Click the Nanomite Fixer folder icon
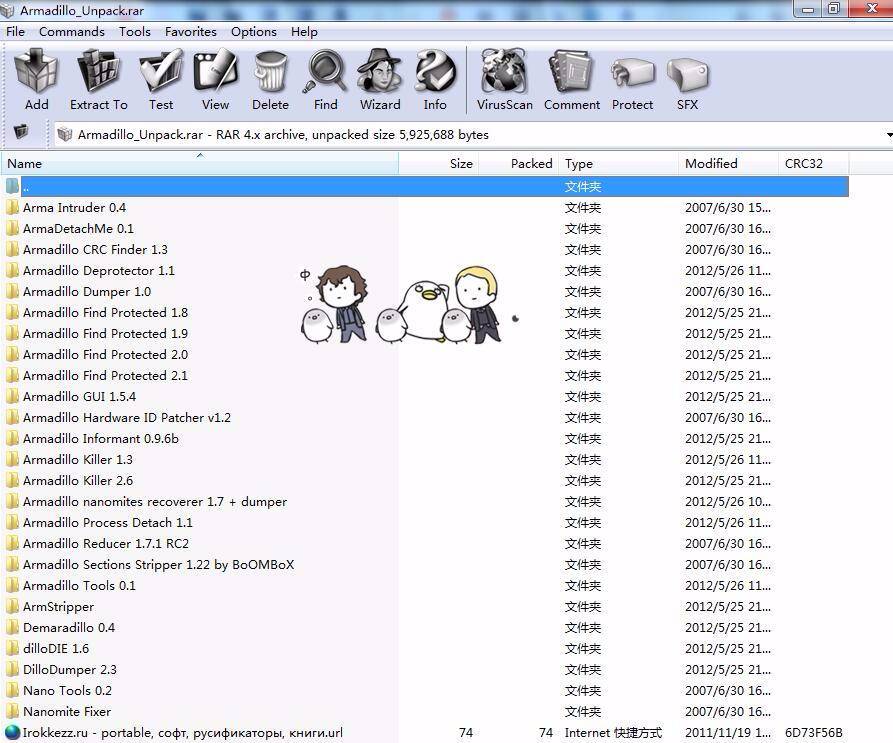 [13, 711]
